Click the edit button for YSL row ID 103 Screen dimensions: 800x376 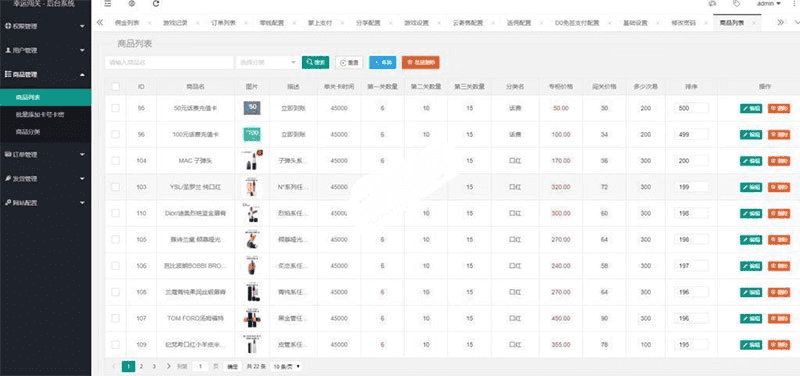(x=751, y=187)
